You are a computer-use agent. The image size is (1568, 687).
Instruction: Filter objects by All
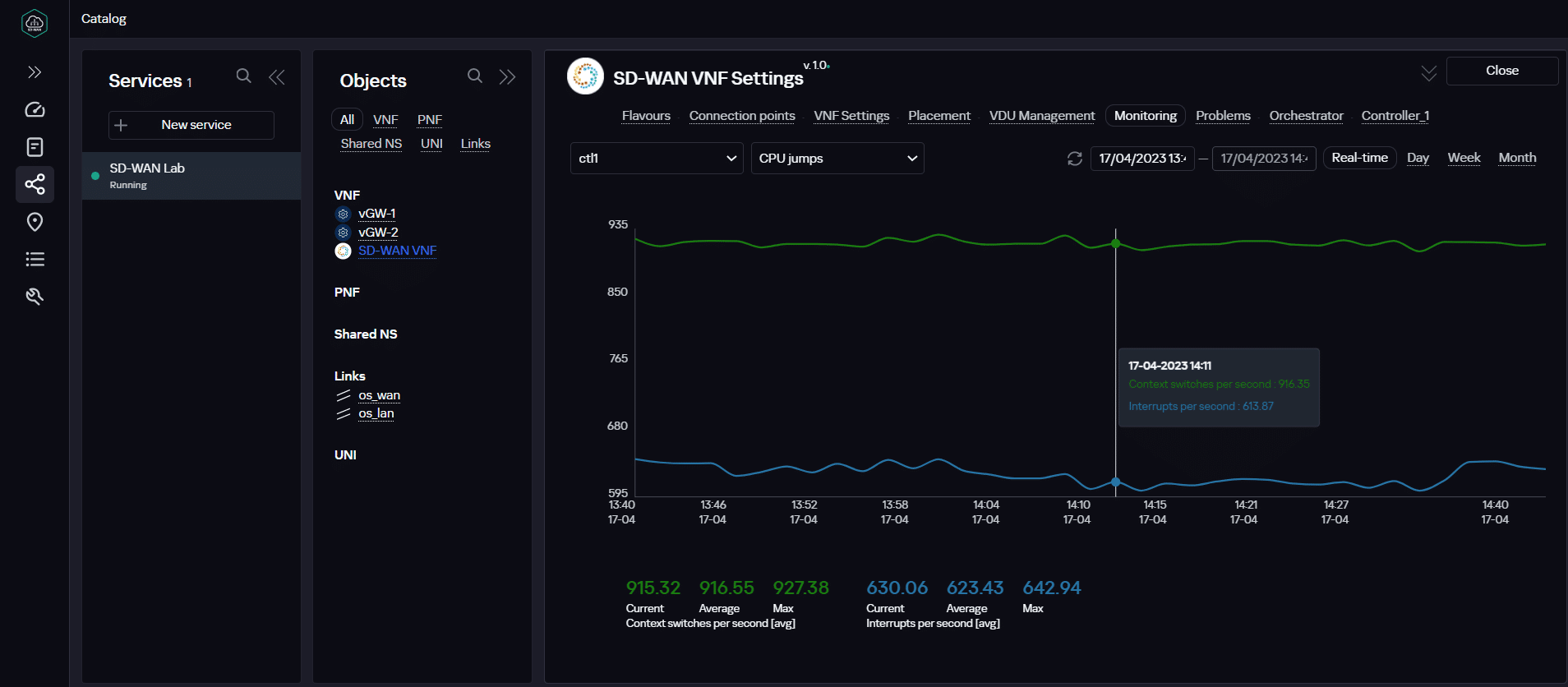[x=347, y=120]
